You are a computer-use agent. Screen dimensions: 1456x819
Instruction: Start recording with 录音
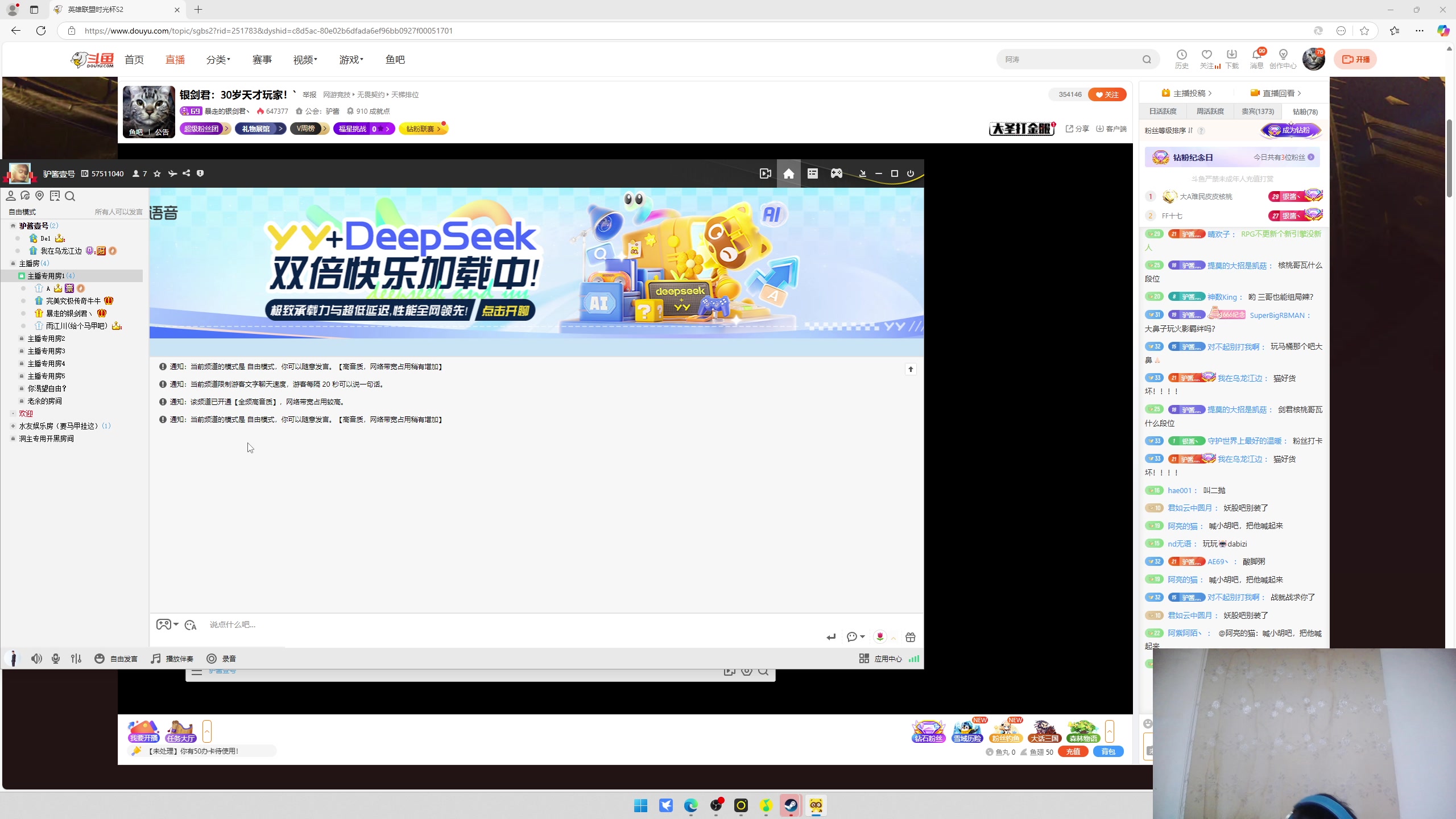[x=221, y=659]
